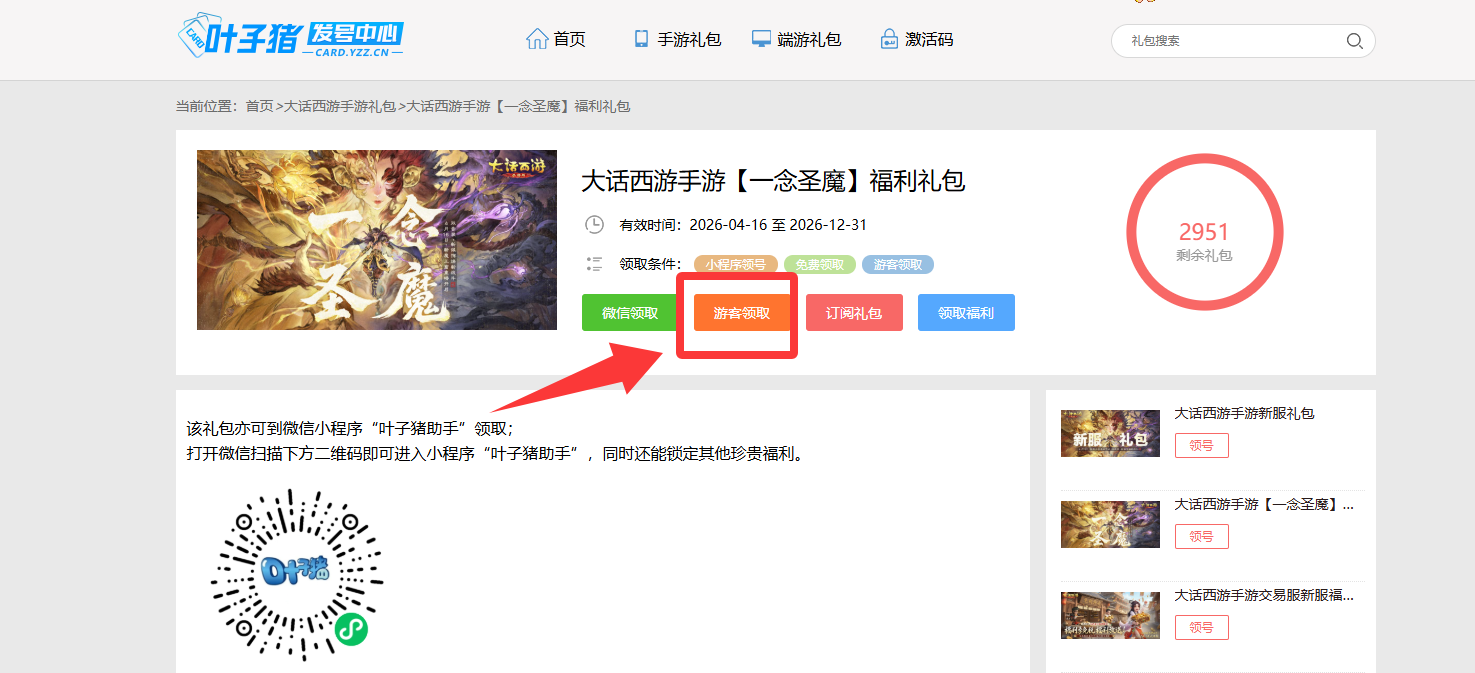The height and width of the screenshot is (673, 1475).
Task: Click 领号 button for 新服礼包
Action: [1201, 445]
